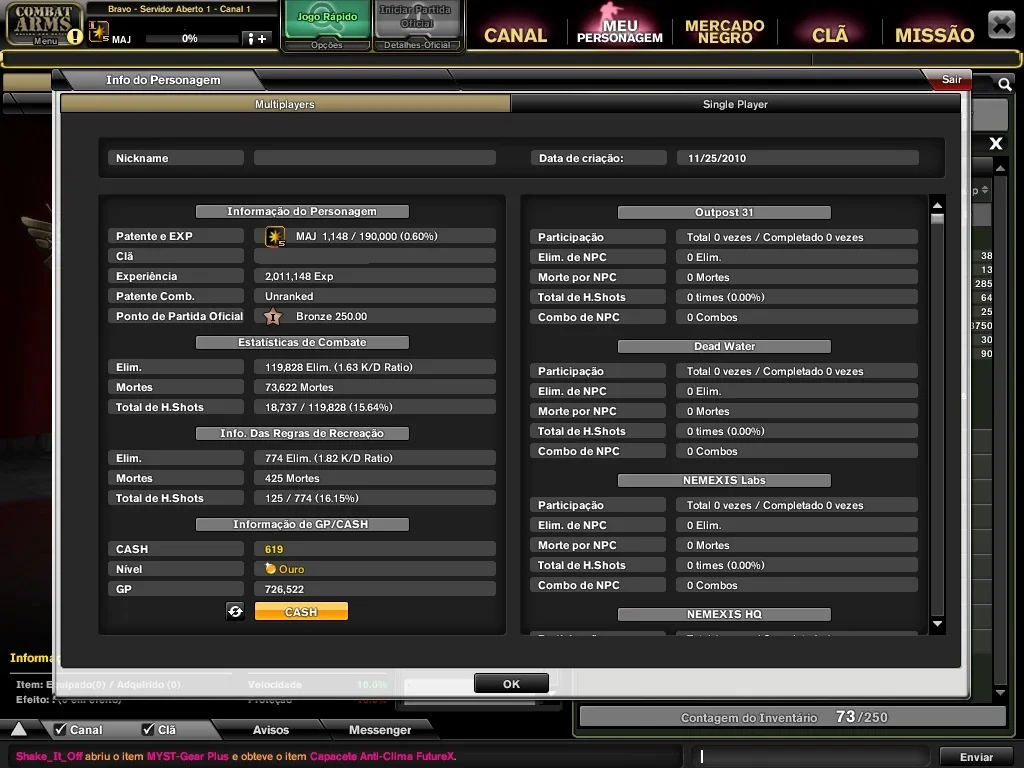The width and height of the screenshot is (1024, 768).
Task: Click the Sair button
Action: click(x=951, y=80)
